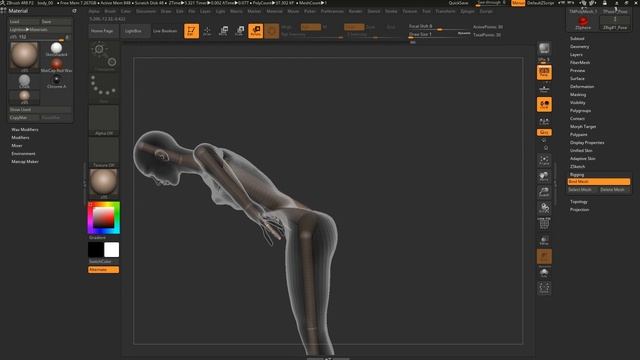Open the stroke type dots thumbnail
640x360 pixels.
104,88
